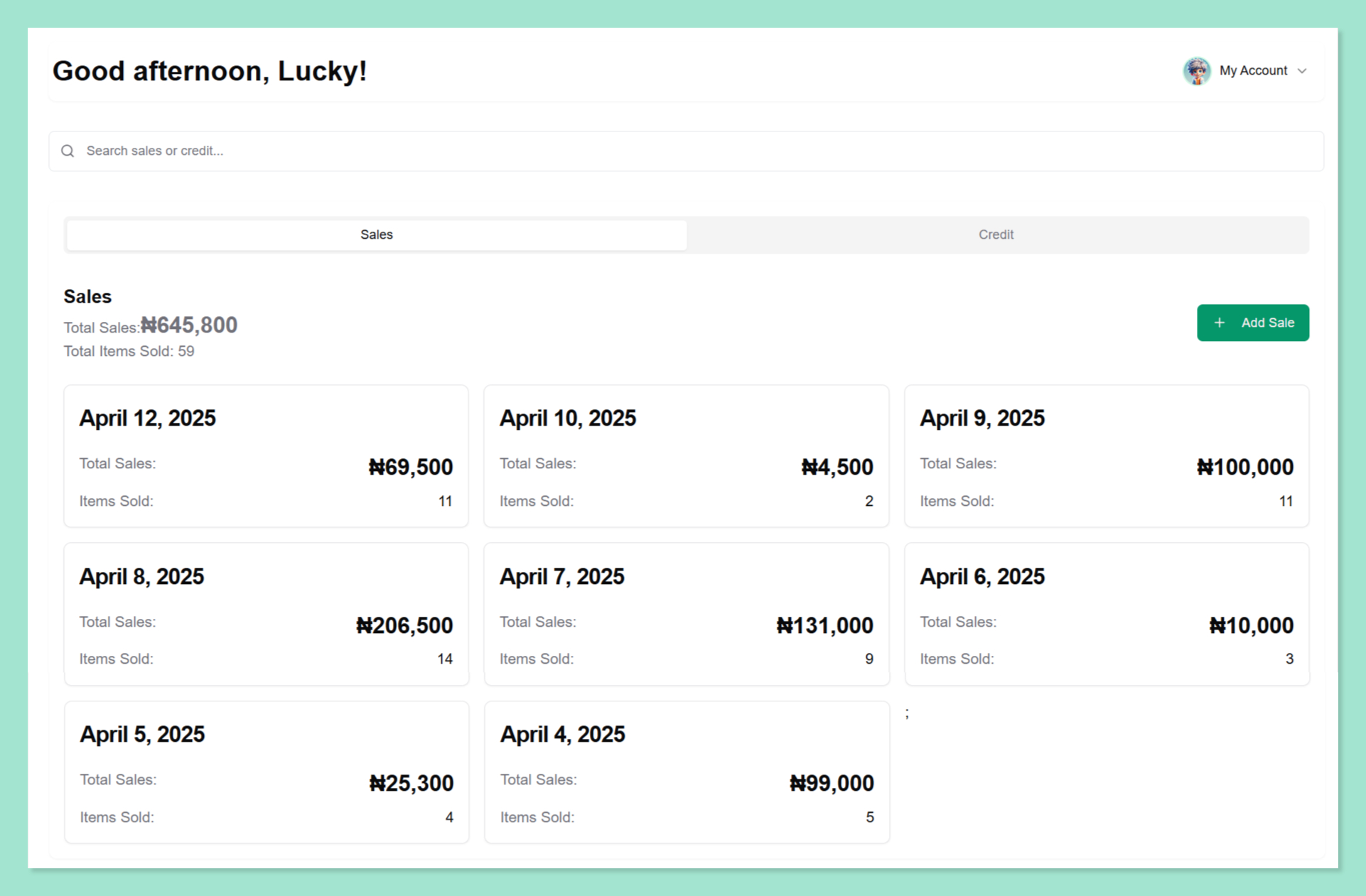Open the April 7, 2025 sales card

click(x=686, y=615)
